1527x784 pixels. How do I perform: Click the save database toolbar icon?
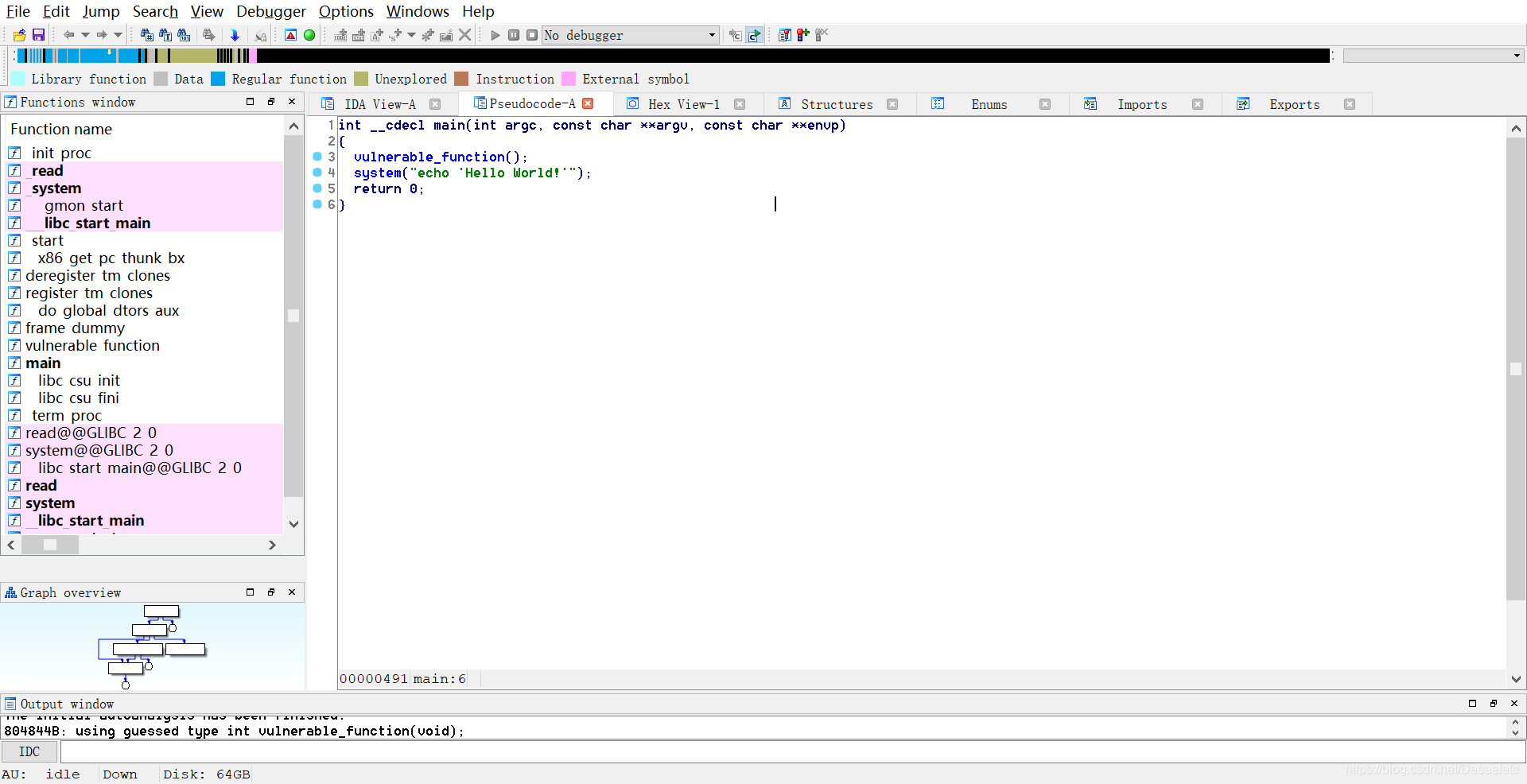click(x=38, y=35)
